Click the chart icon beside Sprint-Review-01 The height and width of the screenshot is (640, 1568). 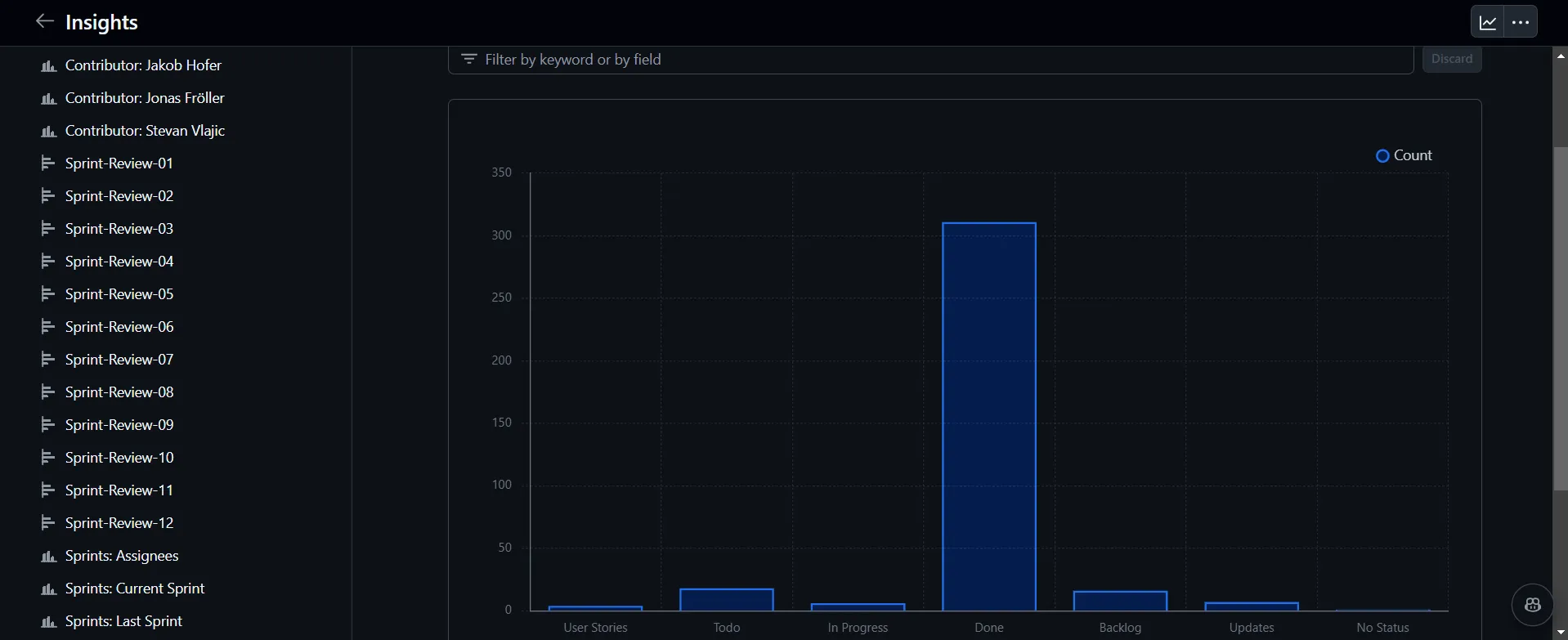point(48,163)
